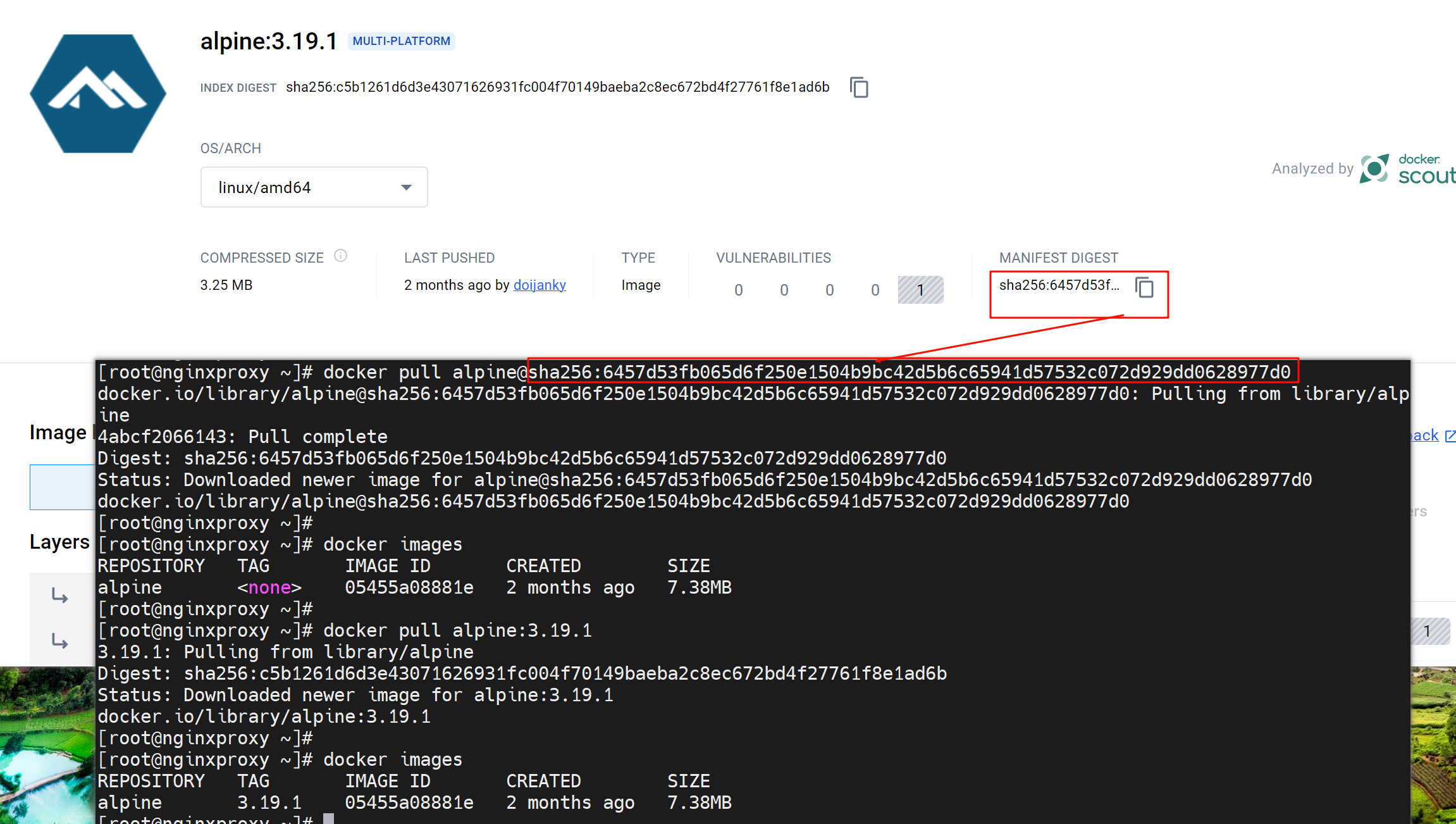The height and width of the screenshot is (824, 1456).
Task: Click the full index digest sha256 text
Action: (557, 87)
